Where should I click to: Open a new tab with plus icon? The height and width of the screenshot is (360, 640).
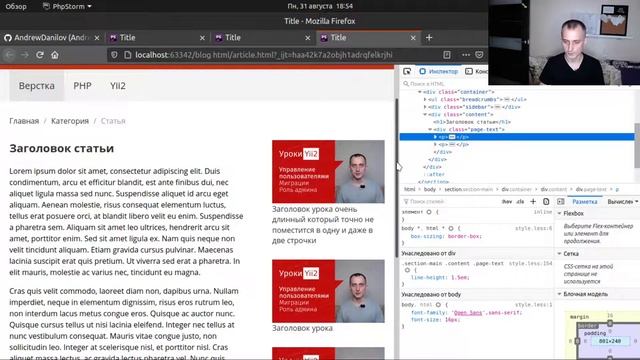pyautogui.click(x=429, y=38)
